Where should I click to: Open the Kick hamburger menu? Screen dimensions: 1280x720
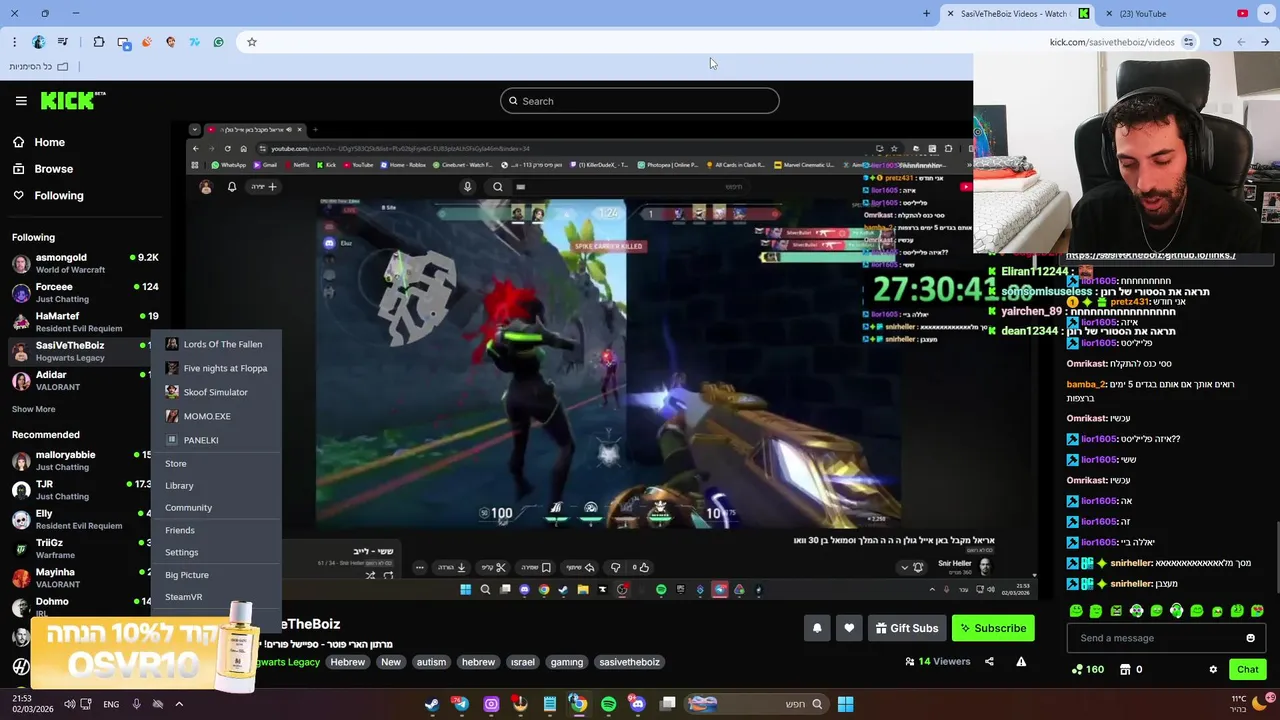[x=21, y=101]
